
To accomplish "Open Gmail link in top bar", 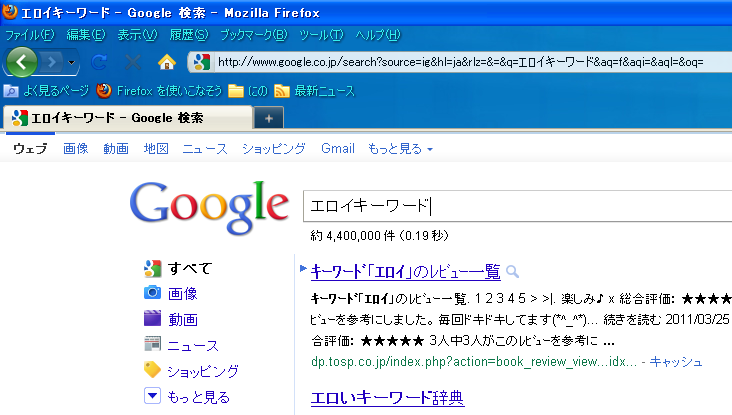I will click(338, 148).
